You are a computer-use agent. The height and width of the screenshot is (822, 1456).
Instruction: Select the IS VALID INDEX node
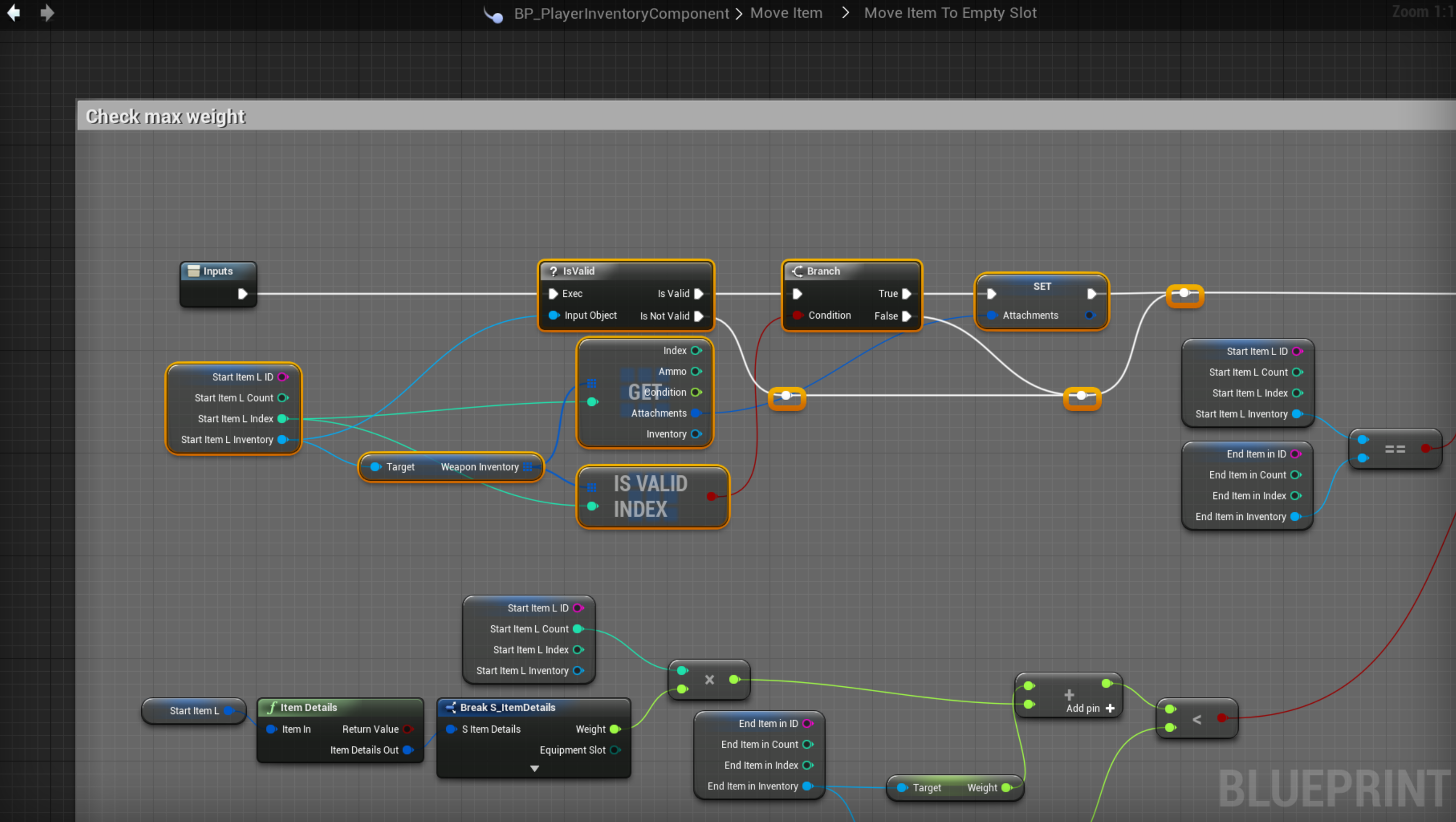click(650, 497)
